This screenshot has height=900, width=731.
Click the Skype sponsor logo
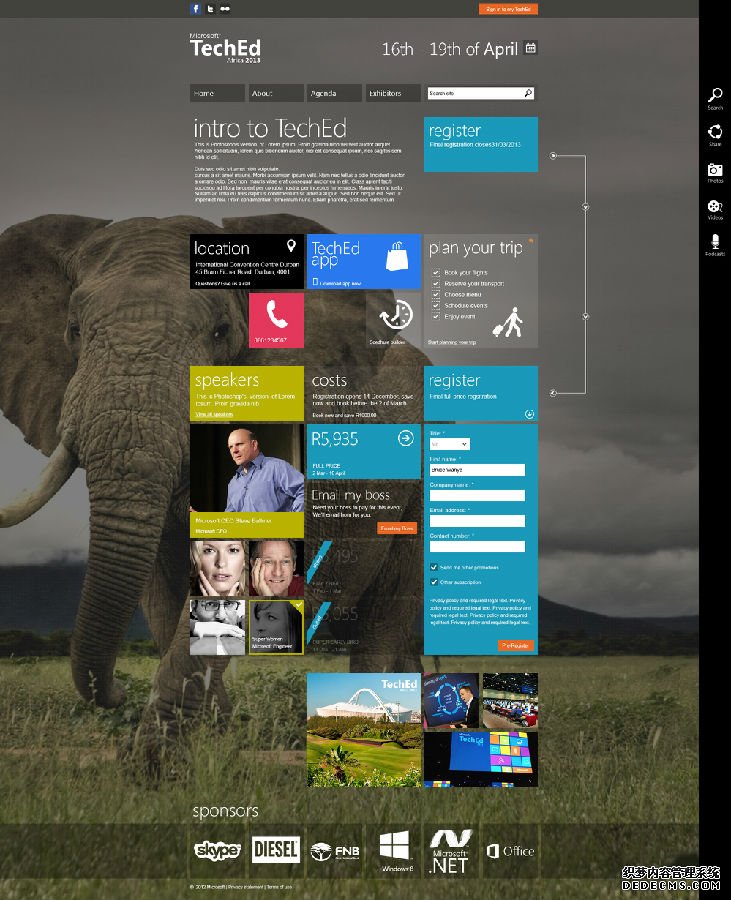coord(217,850)
